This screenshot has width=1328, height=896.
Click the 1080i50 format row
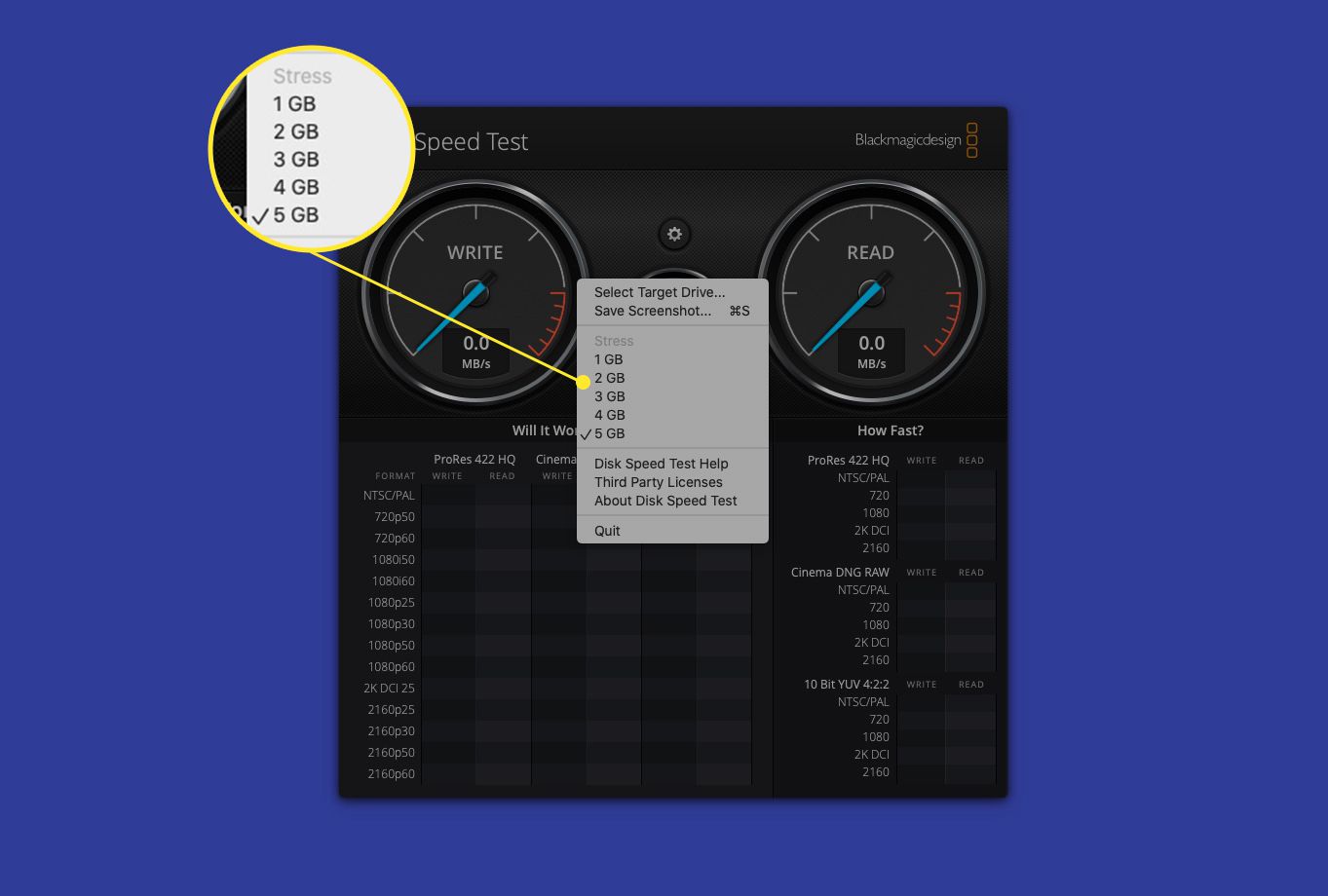pyautogui.click(x=393, y=559)
